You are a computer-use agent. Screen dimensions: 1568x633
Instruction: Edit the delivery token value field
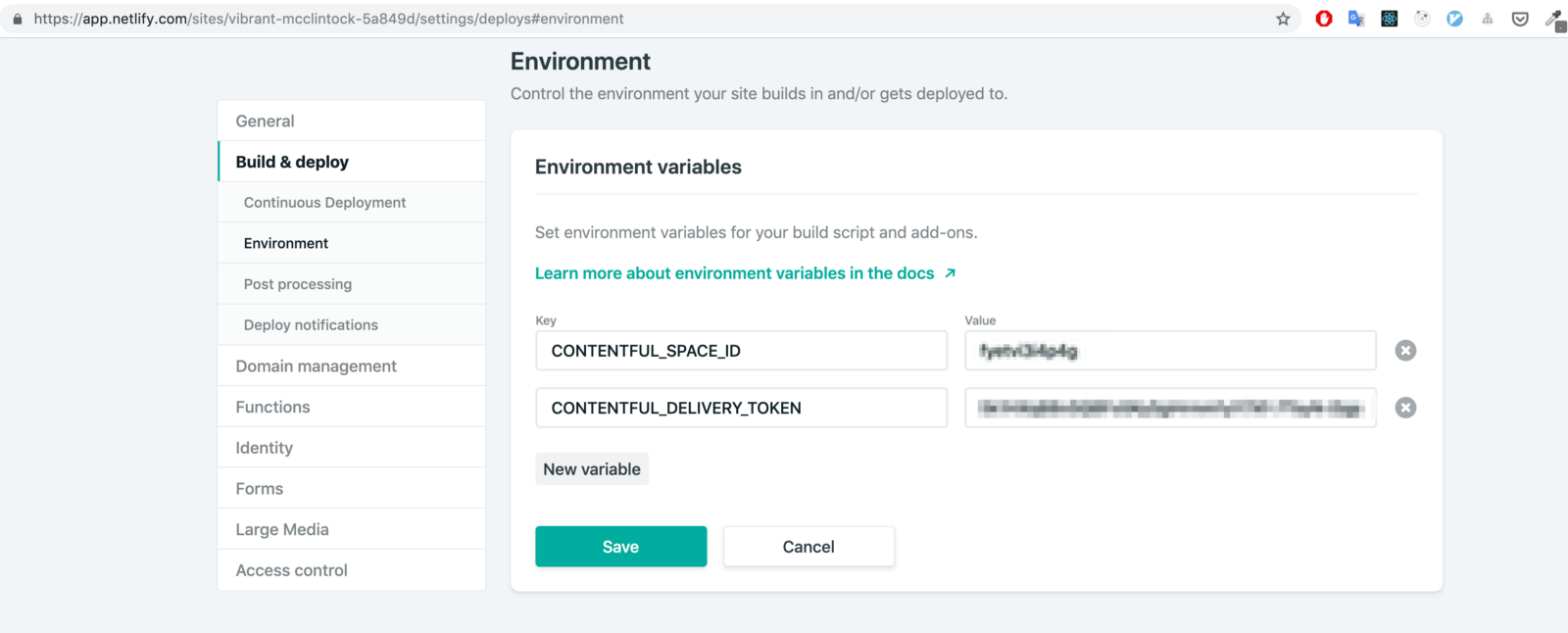(x=1170, y=408)
